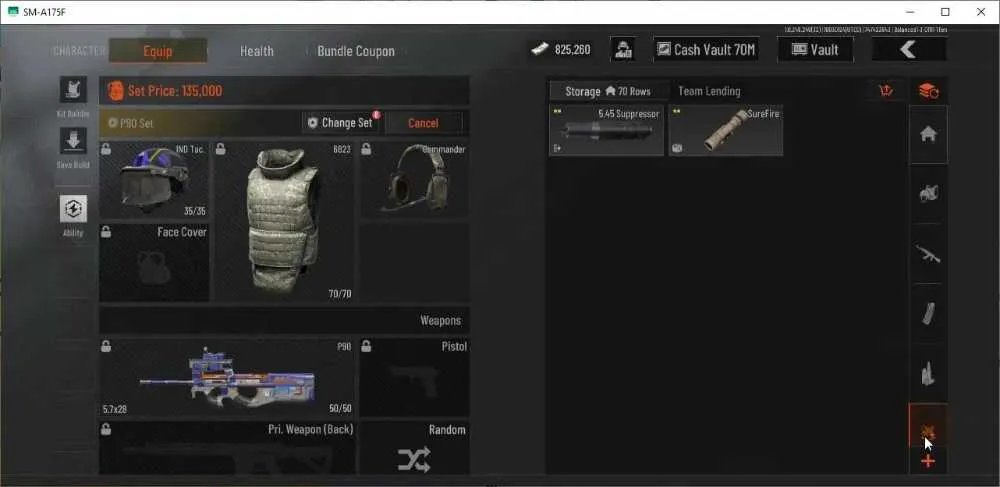This screenshot has width=1000, height=487.
Task: Click the cash bills icon next to 825,260
Action: (540, 49)
